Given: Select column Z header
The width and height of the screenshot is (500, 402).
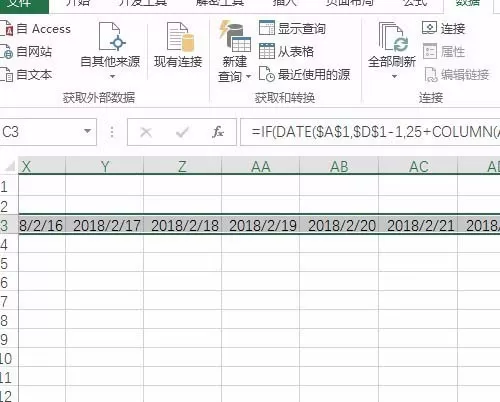Looking at the screenshot, I should (x=182, y=166).
